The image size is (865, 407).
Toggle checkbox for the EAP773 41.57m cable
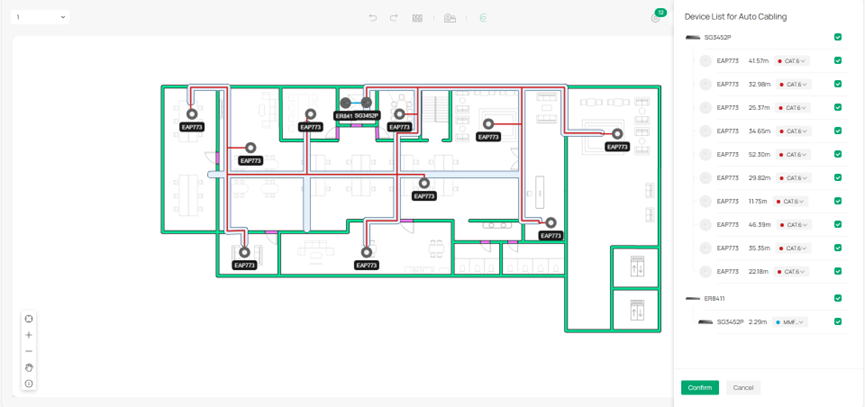pos(838,61)
